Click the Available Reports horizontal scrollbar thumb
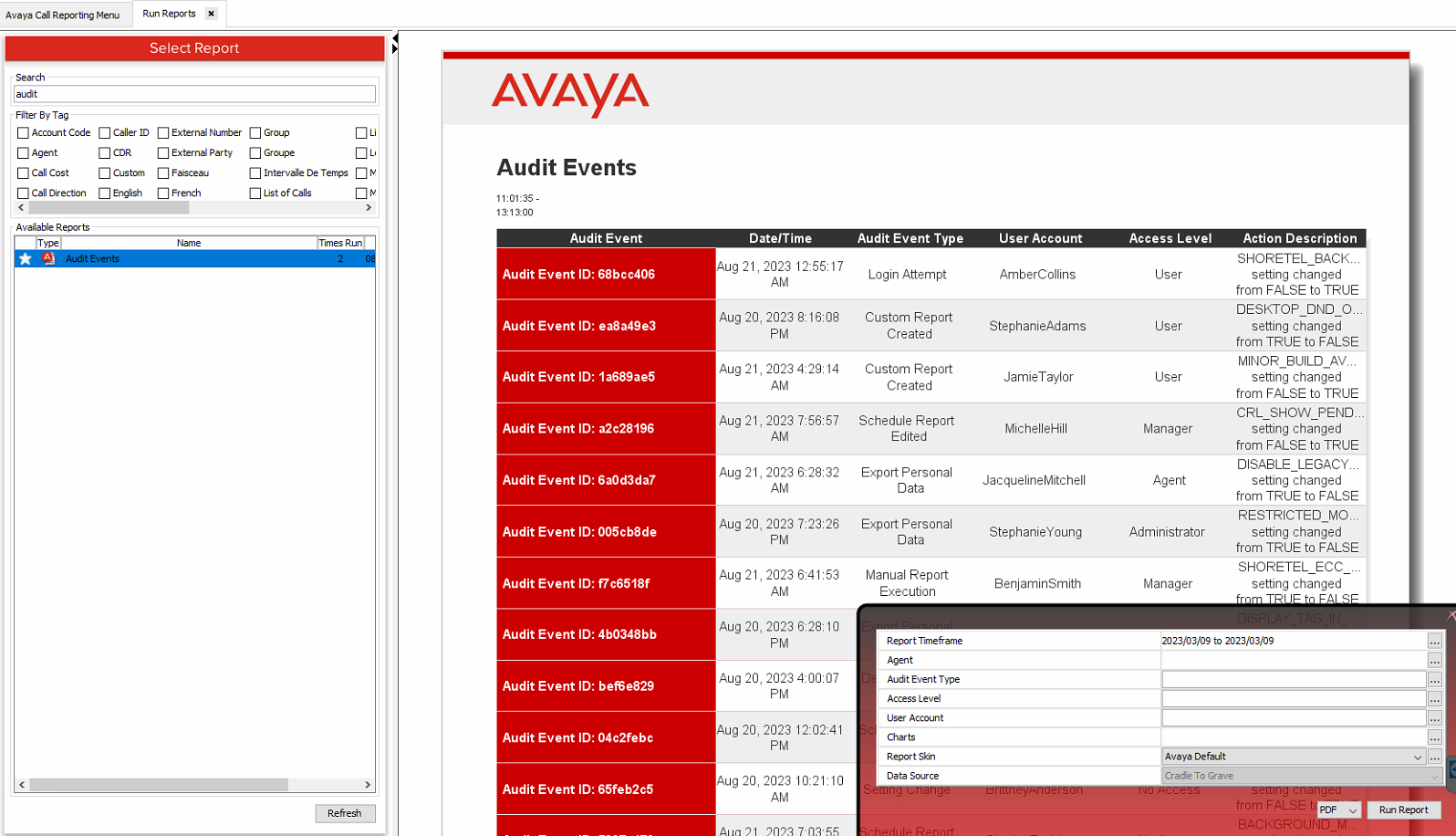 tap(159, 785)
